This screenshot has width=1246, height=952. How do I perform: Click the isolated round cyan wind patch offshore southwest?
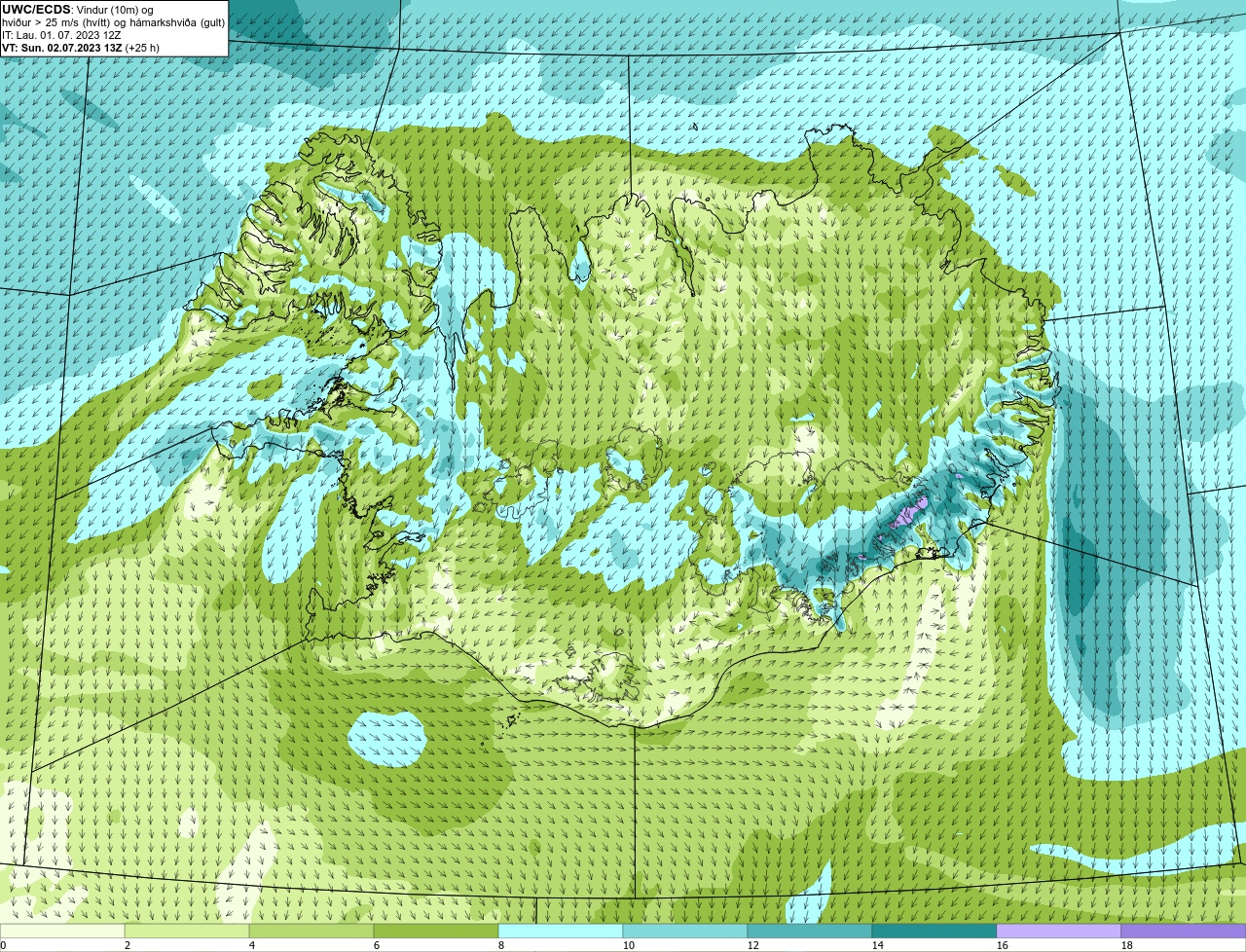[x=386, y=738]
